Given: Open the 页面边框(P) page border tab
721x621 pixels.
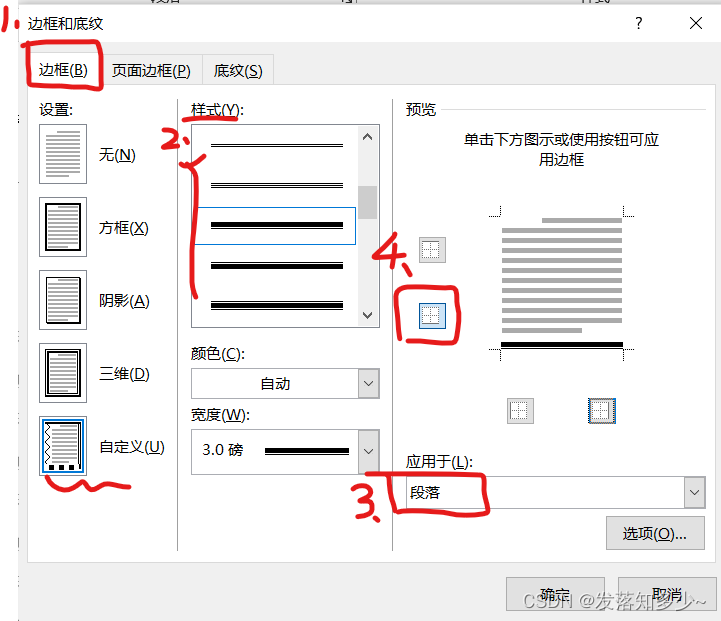Looking at the screenshot, I should point(151,71).
